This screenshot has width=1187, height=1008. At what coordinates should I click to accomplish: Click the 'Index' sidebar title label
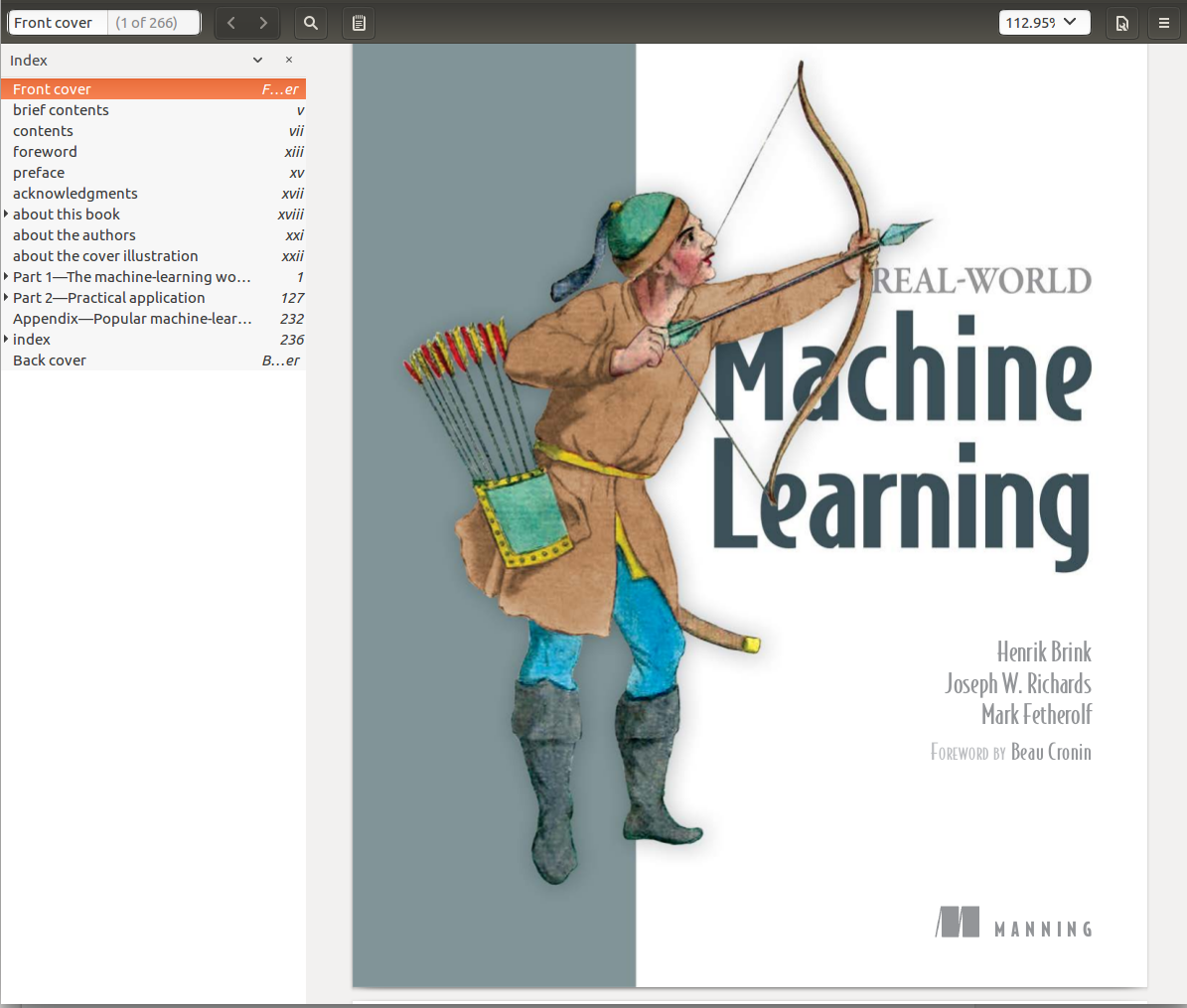click(29, 61)
